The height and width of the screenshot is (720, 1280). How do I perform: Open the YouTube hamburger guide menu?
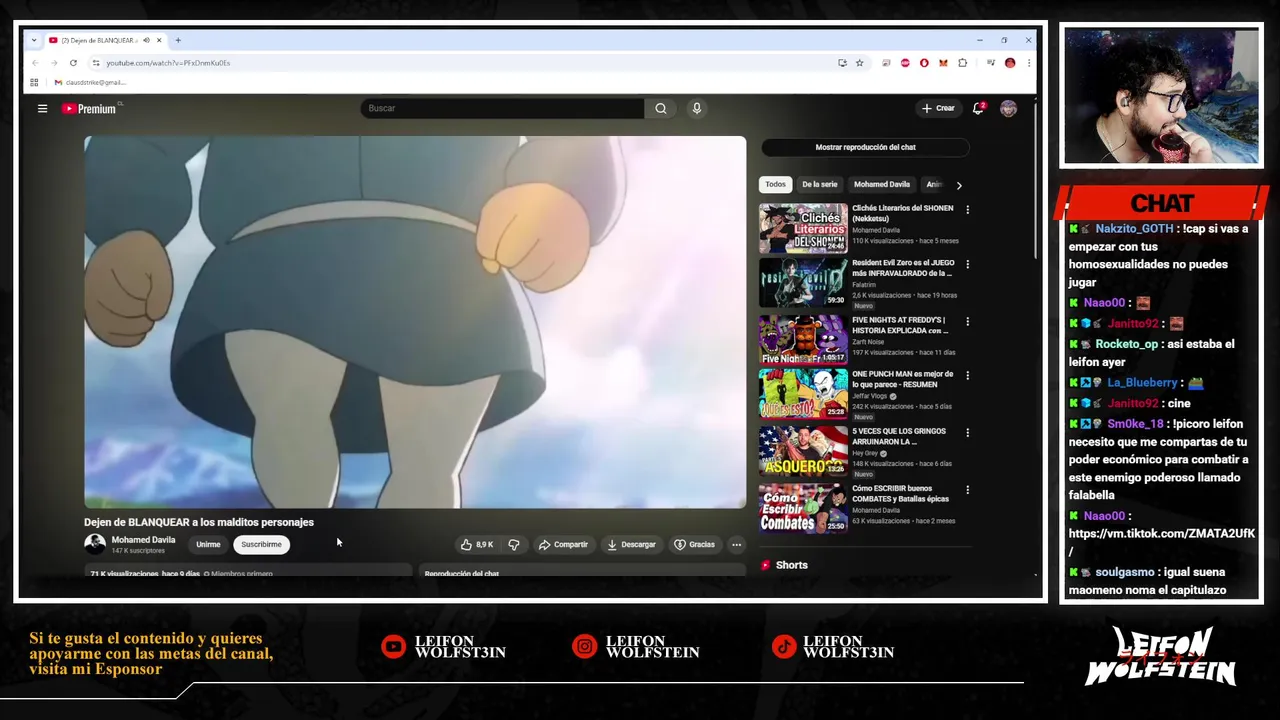pos(42,108)
